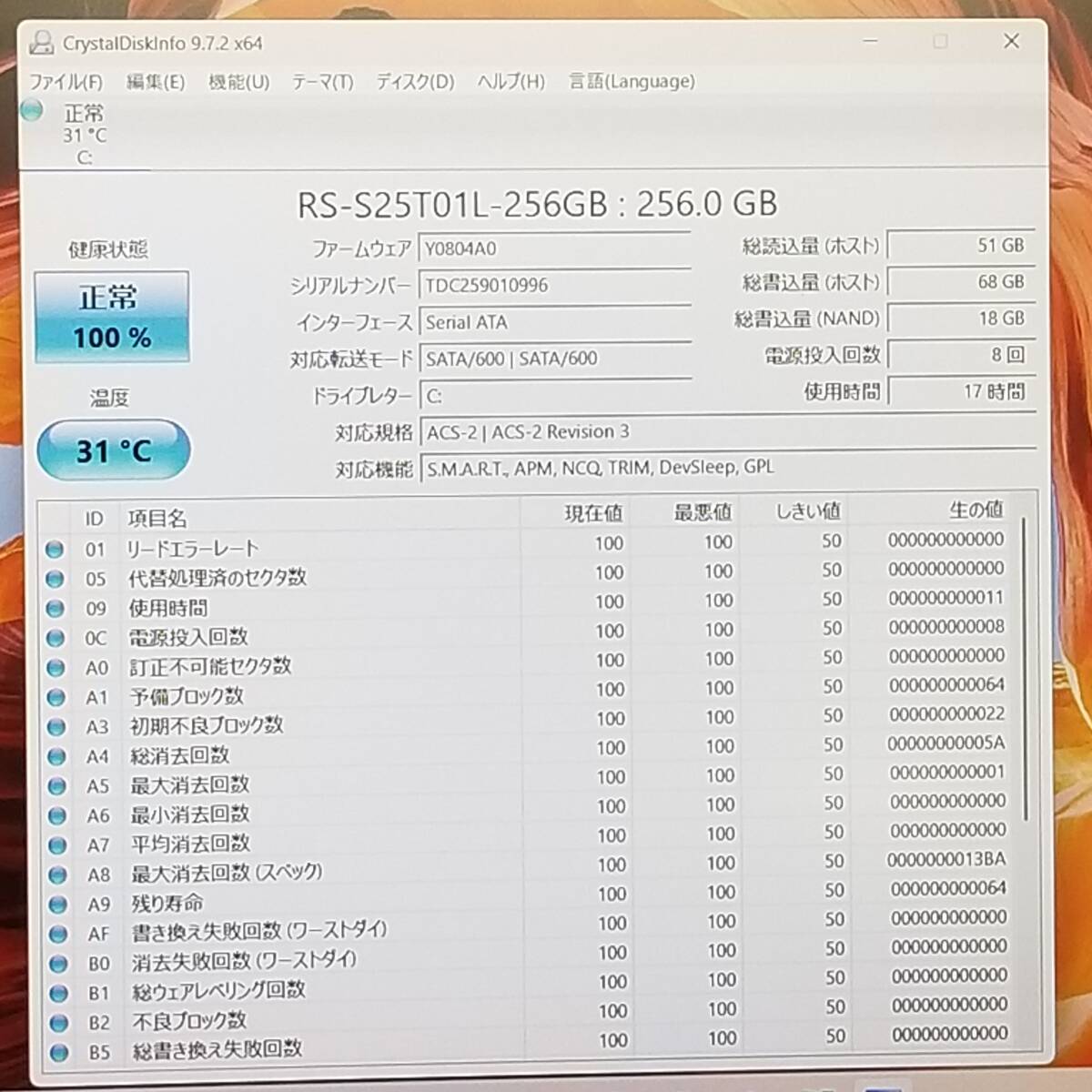Click the status dot next to 不良ブロック数
Image resolution: width=1092 pixels, height=1092 pixels.
[56, 1021]
